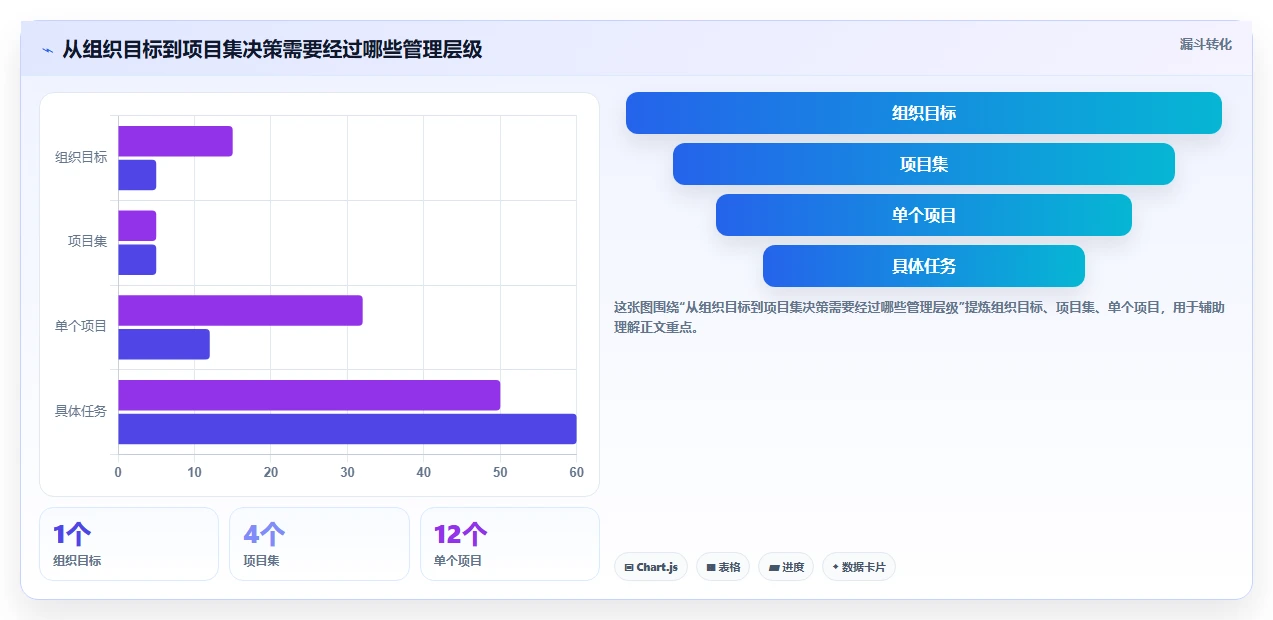Image resolution: width=1273 pixels, height=620 pixels.
Task: Click the Chart.js tag
Action: pyautogui.click(x=651, y=567)
